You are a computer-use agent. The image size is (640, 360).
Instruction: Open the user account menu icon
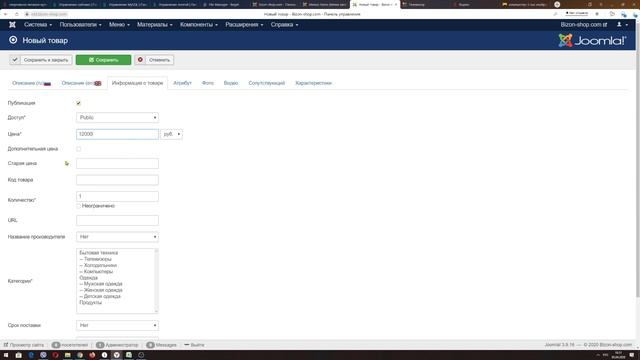click(x=622, y=24)
